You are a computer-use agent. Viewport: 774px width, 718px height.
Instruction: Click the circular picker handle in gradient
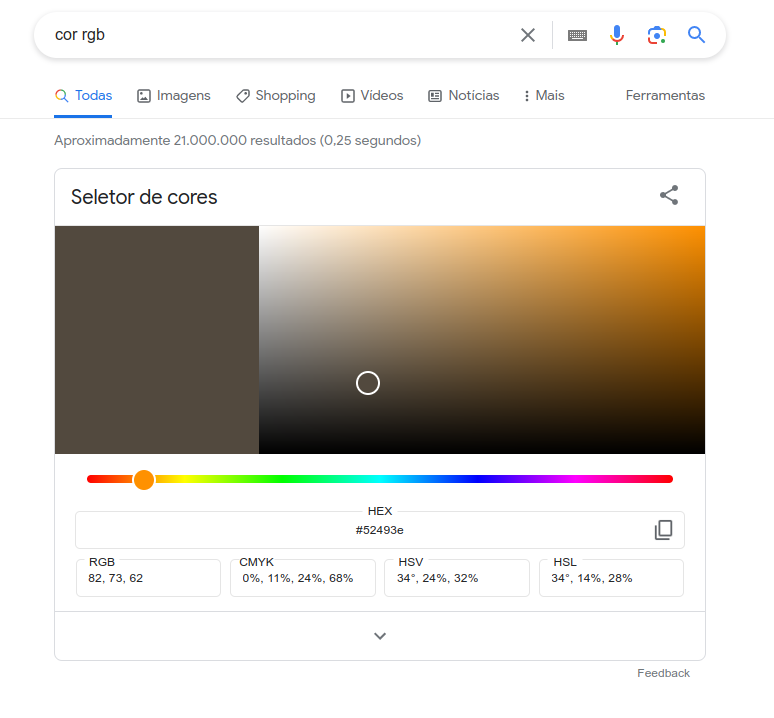[368, 383]
